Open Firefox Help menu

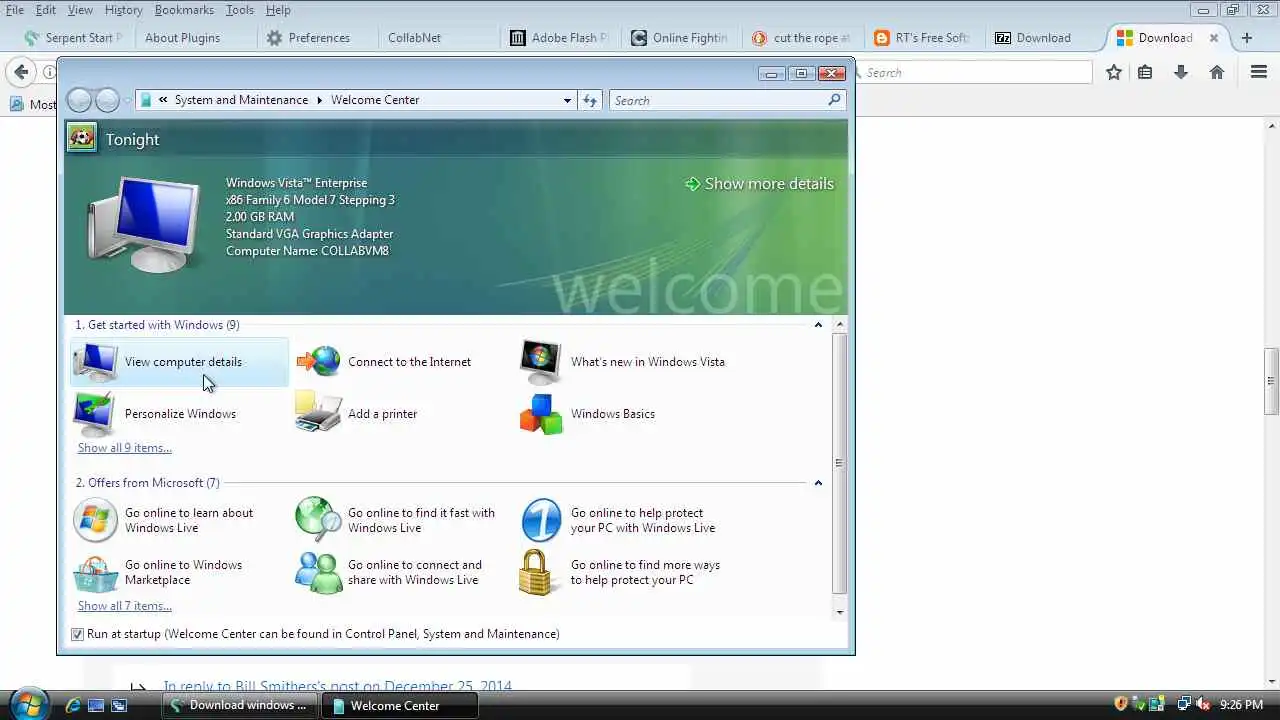click(x=278, y=10)
